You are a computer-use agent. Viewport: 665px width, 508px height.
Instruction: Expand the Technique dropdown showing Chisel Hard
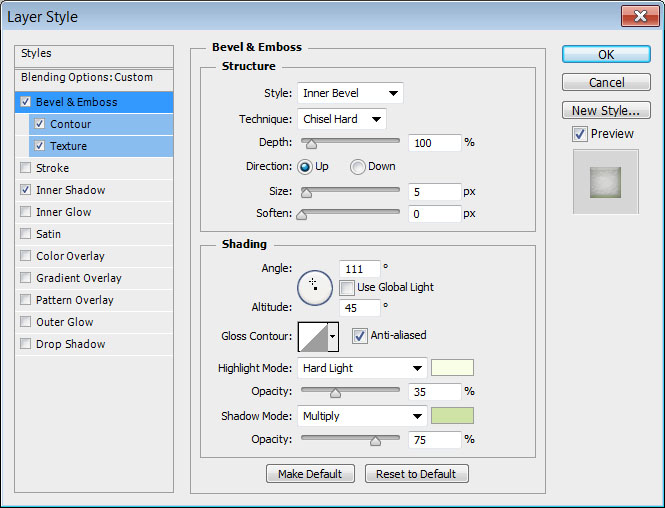tap(342, 119)
